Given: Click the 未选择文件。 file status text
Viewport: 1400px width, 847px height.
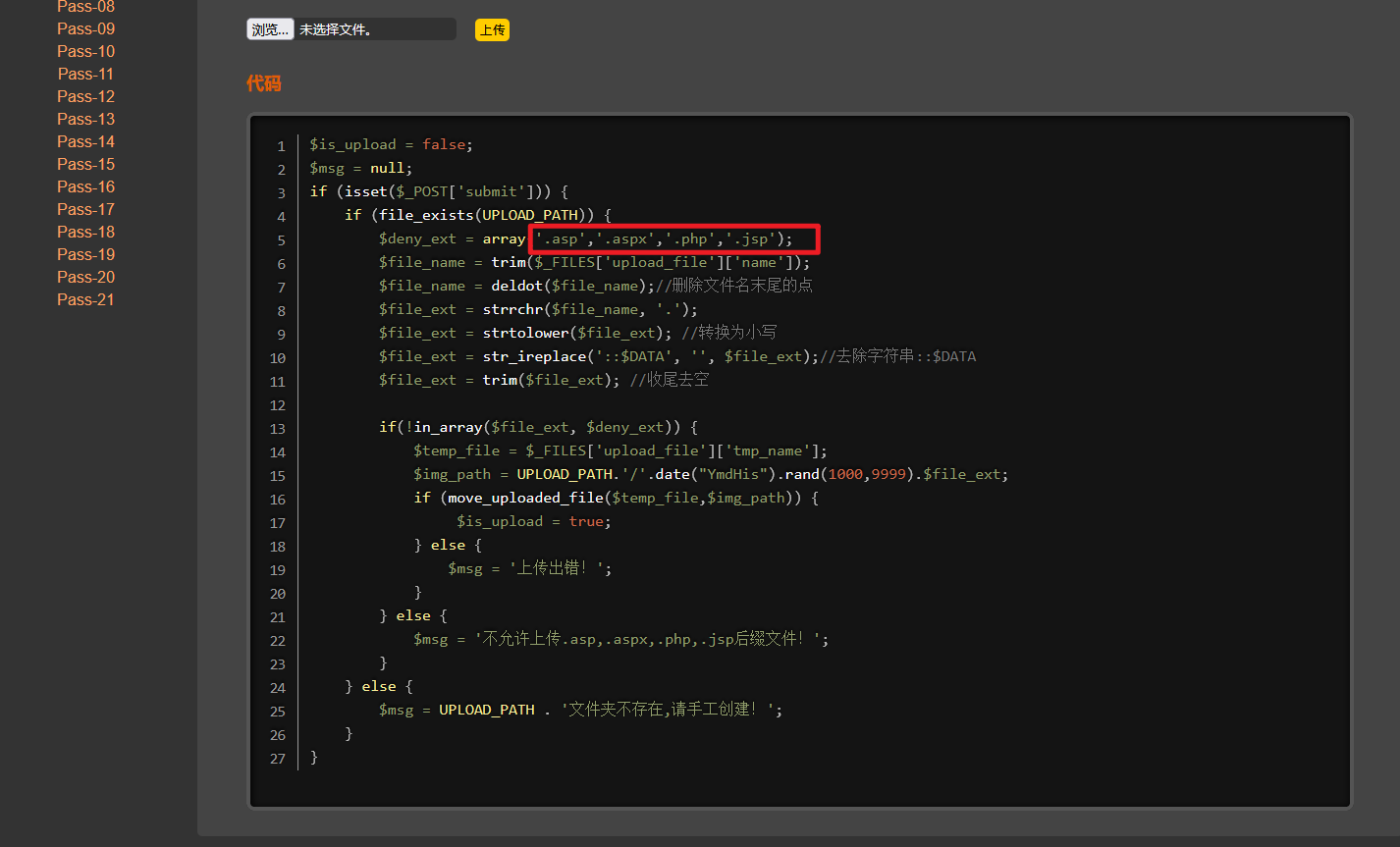Looking at the screenshot, I should click(336, 30).
